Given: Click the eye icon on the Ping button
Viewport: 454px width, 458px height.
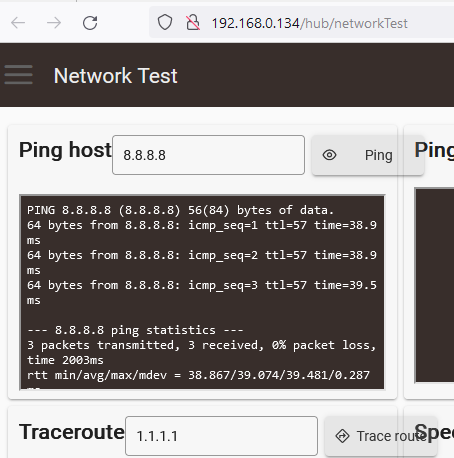Looking at the screenshot, I should click(x=329, y=155).
